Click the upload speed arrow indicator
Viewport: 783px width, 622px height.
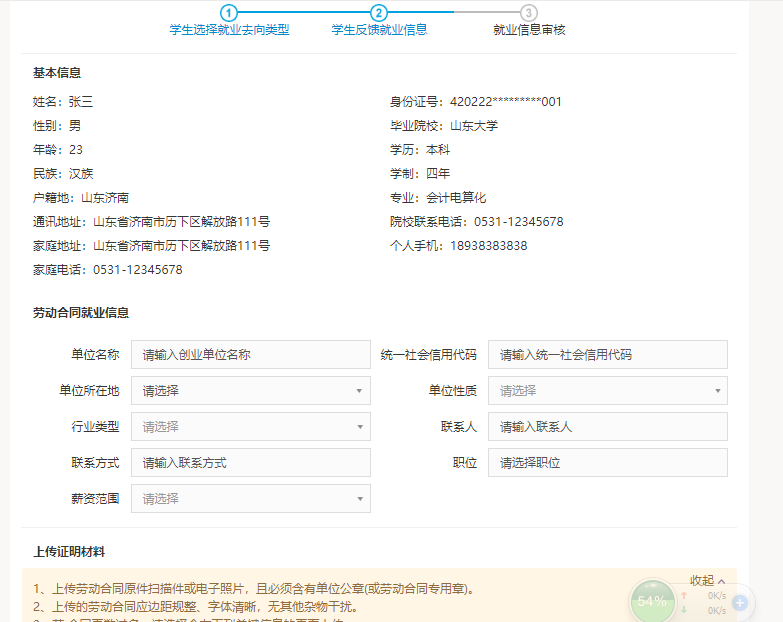pyautogui.click(x=684, y=595)
